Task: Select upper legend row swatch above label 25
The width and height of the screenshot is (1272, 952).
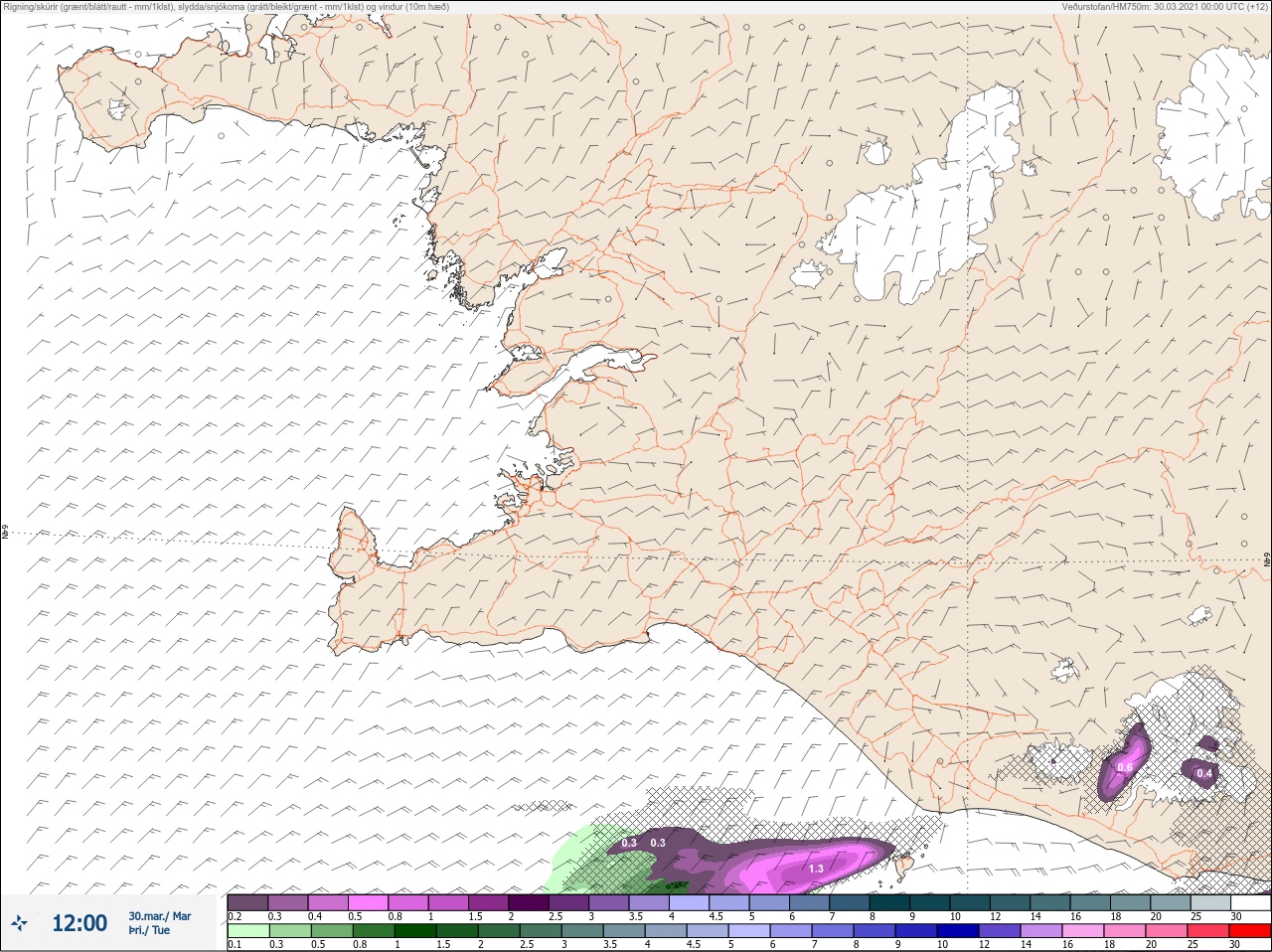Action: (x=1211, y=902)
